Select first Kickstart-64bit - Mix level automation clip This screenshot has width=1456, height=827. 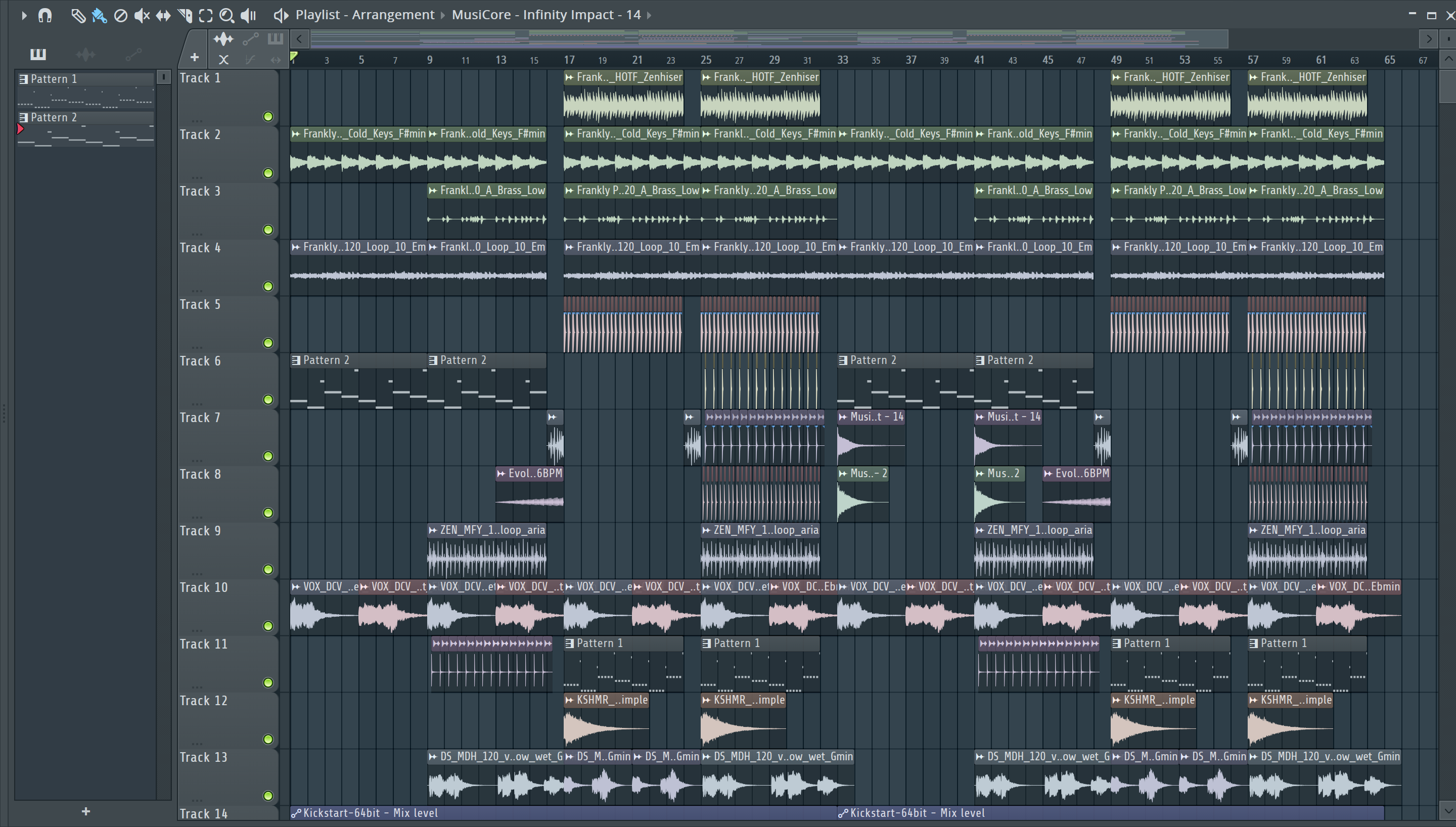(563, 813)
